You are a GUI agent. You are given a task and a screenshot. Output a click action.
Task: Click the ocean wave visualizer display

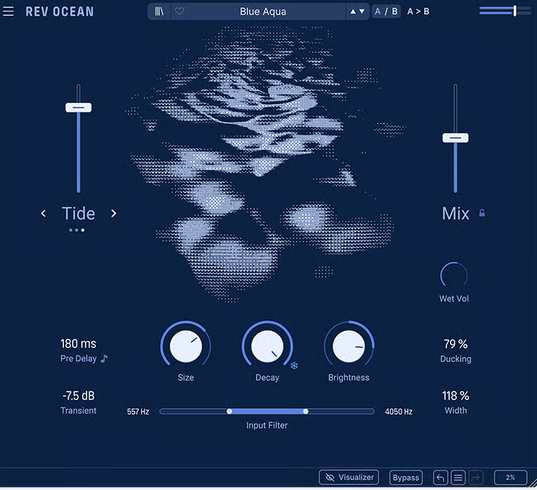264,164
